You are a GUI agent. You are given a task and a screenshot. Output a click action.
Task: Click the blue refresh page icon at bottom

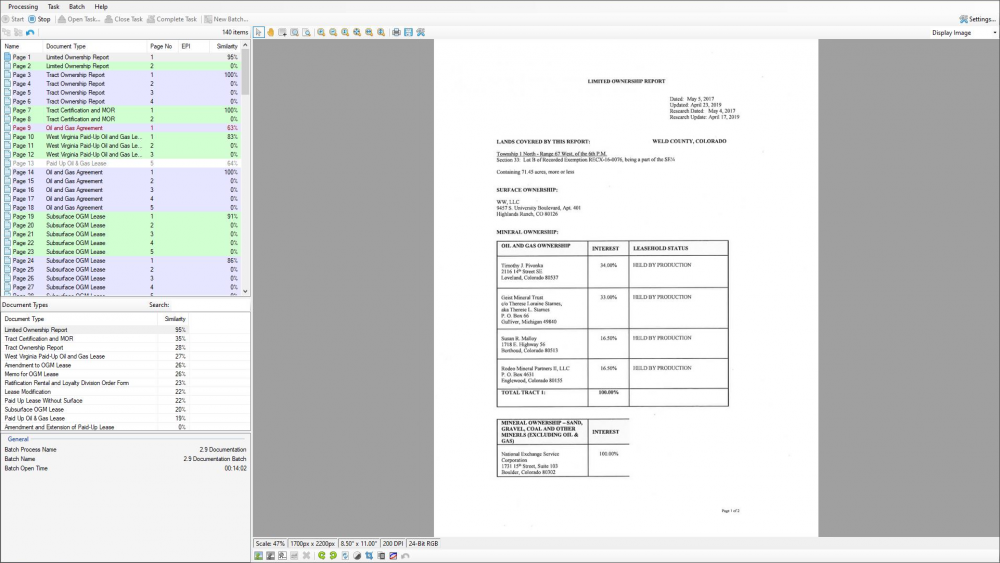pos(345,555)
